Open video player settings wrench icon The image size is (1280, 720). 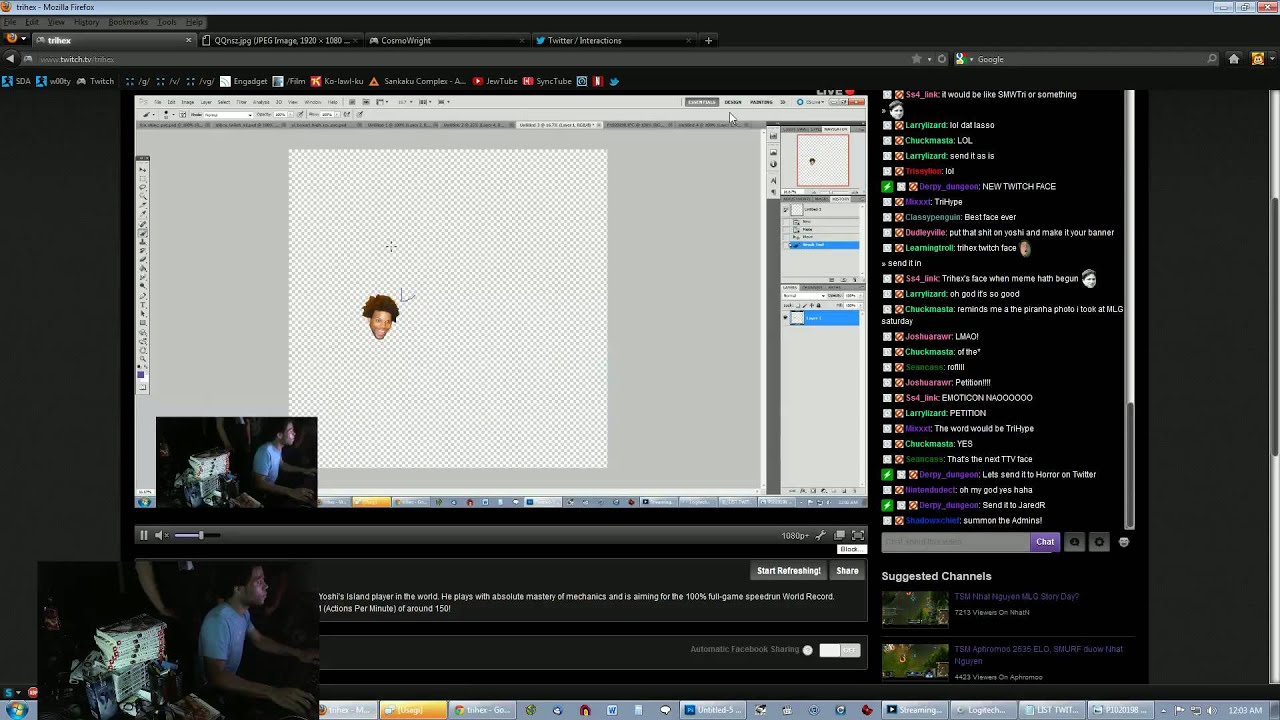821,536
